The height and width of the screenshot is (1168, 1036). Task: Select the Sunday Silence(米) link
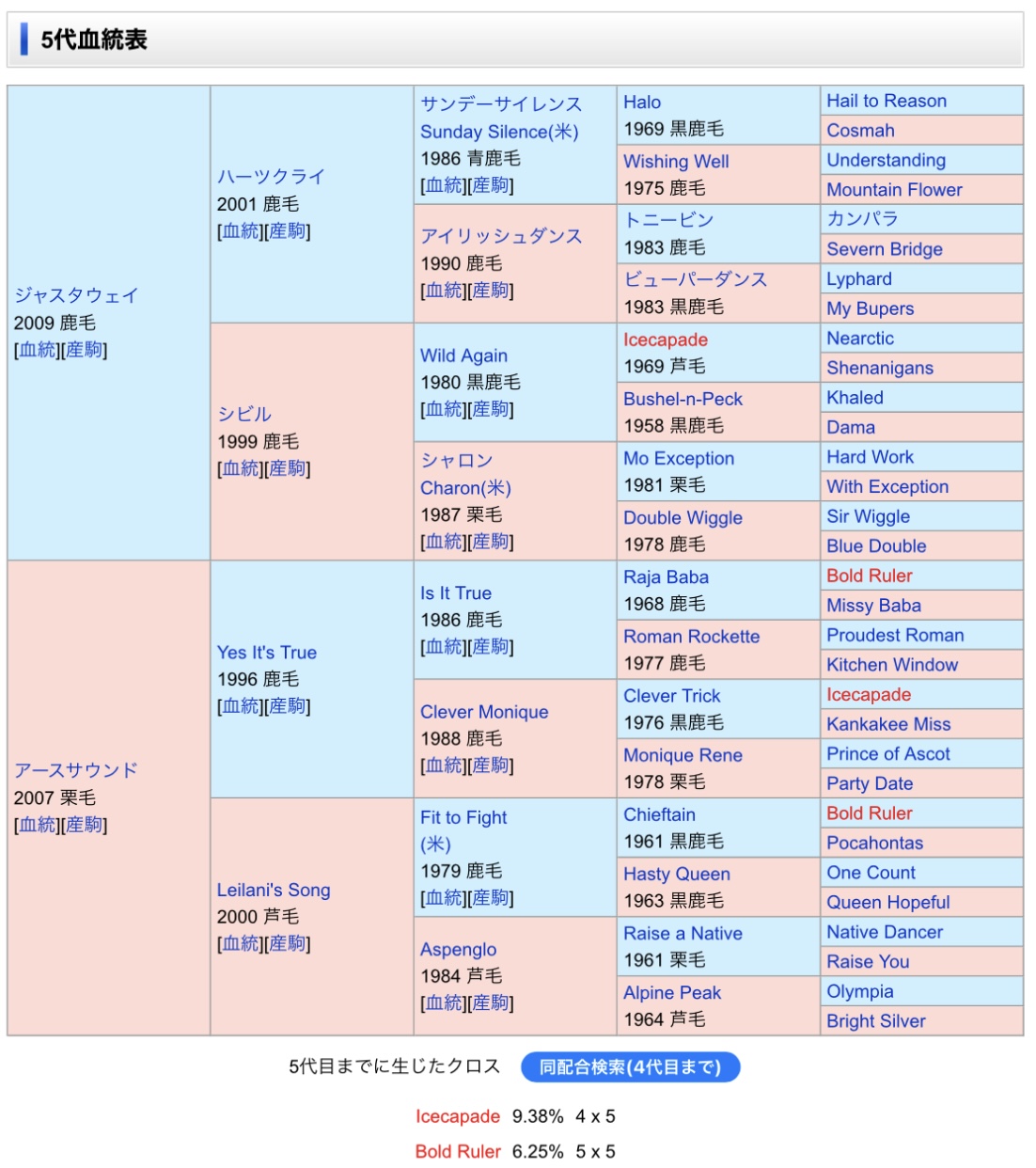click(x=499, y=132)
